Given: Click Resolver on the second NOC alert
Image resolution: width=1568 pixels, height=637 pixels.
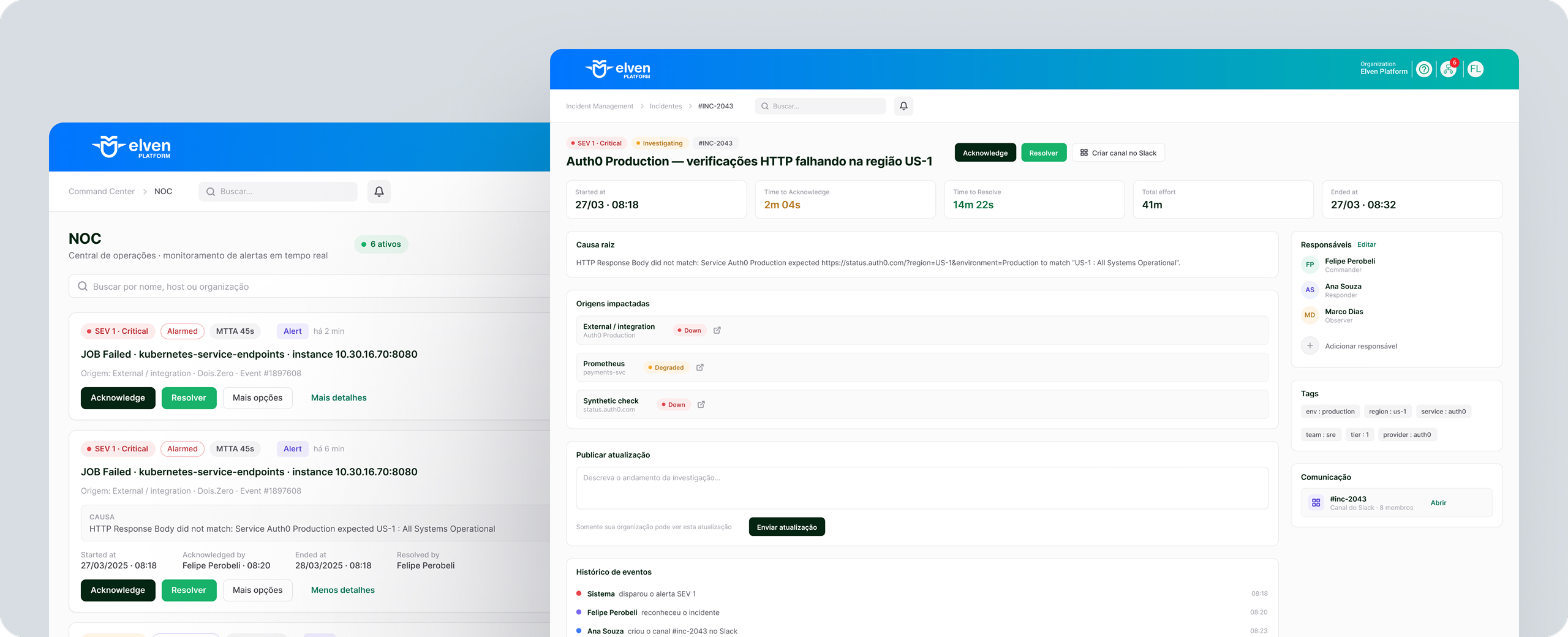Looking at the screenshot, I should click(x=189, y=590).
